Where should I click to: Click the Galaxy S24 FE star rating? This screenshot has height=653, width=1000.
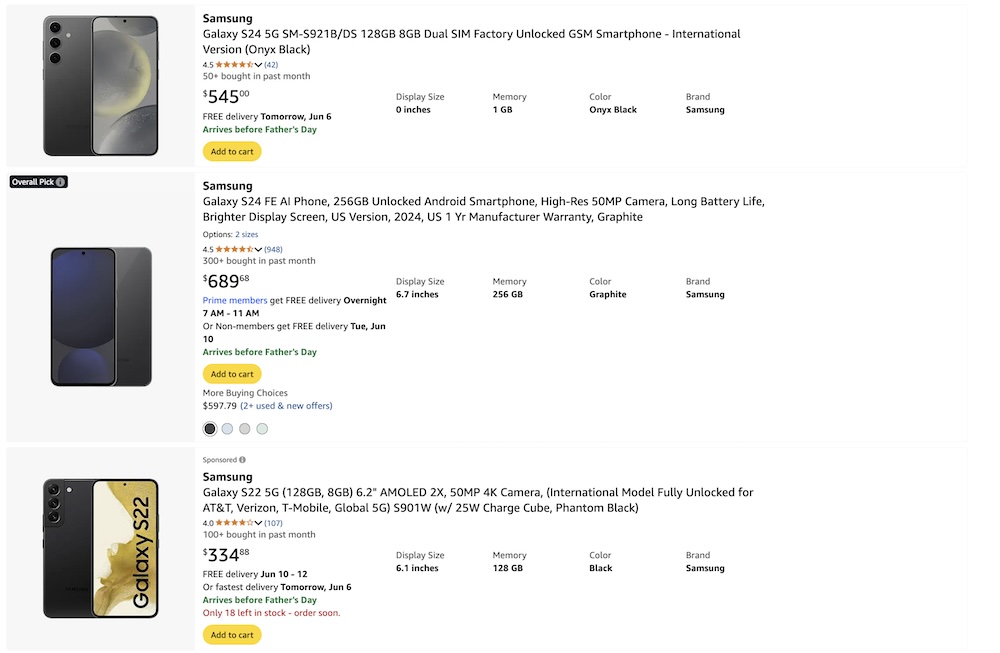point(234,249)
